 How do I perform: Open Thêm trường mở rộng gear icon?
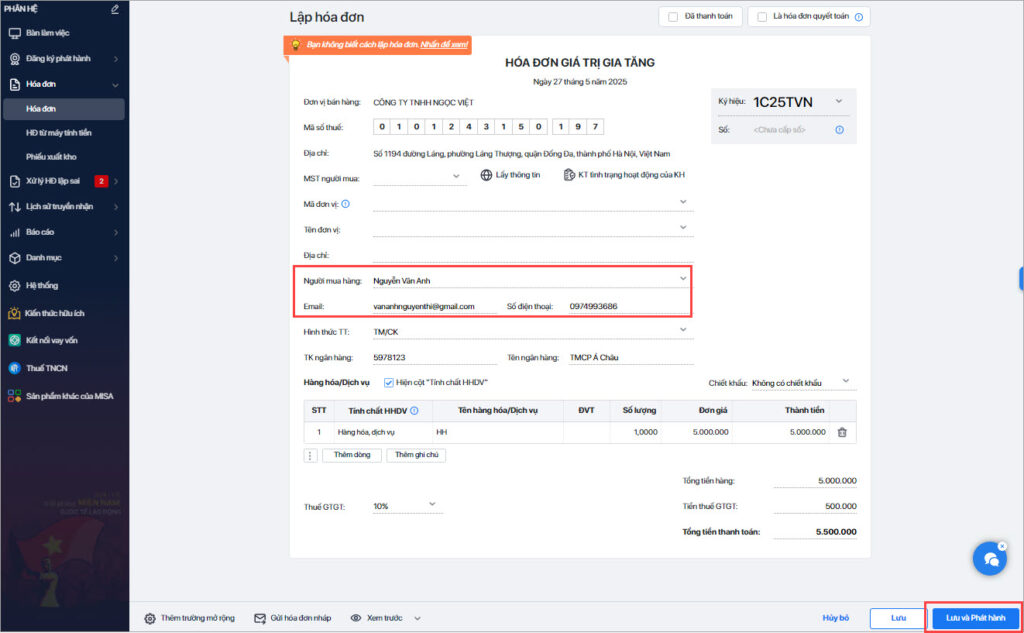[150, 618]
